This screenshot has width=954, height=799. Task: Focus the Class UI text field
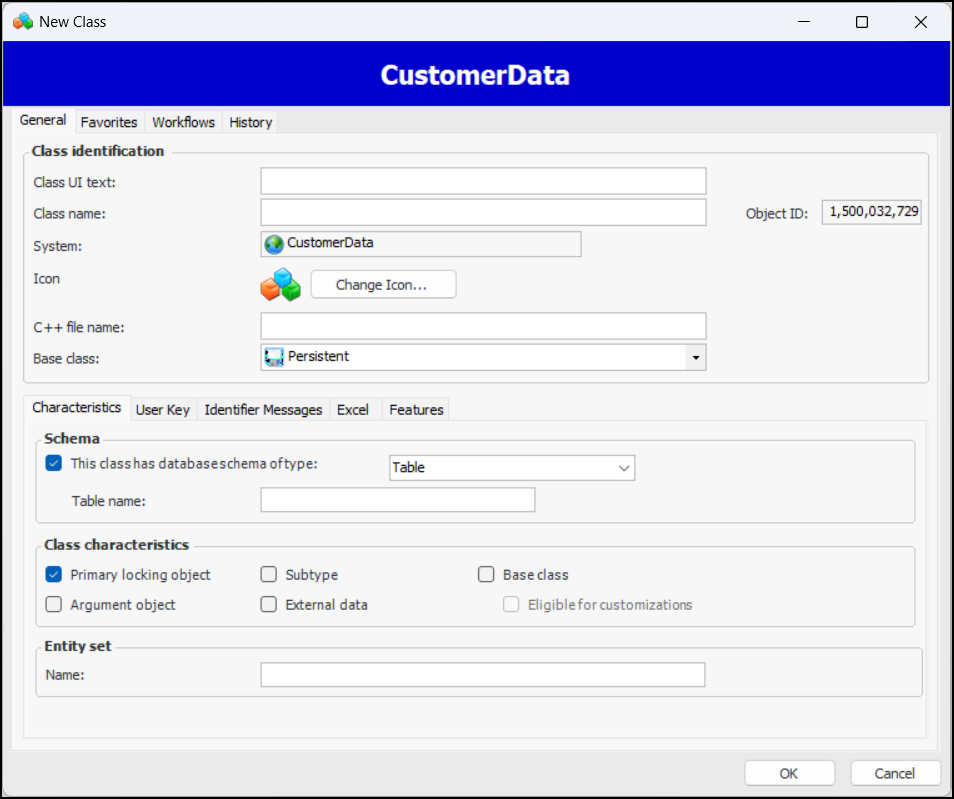(483, 181)
